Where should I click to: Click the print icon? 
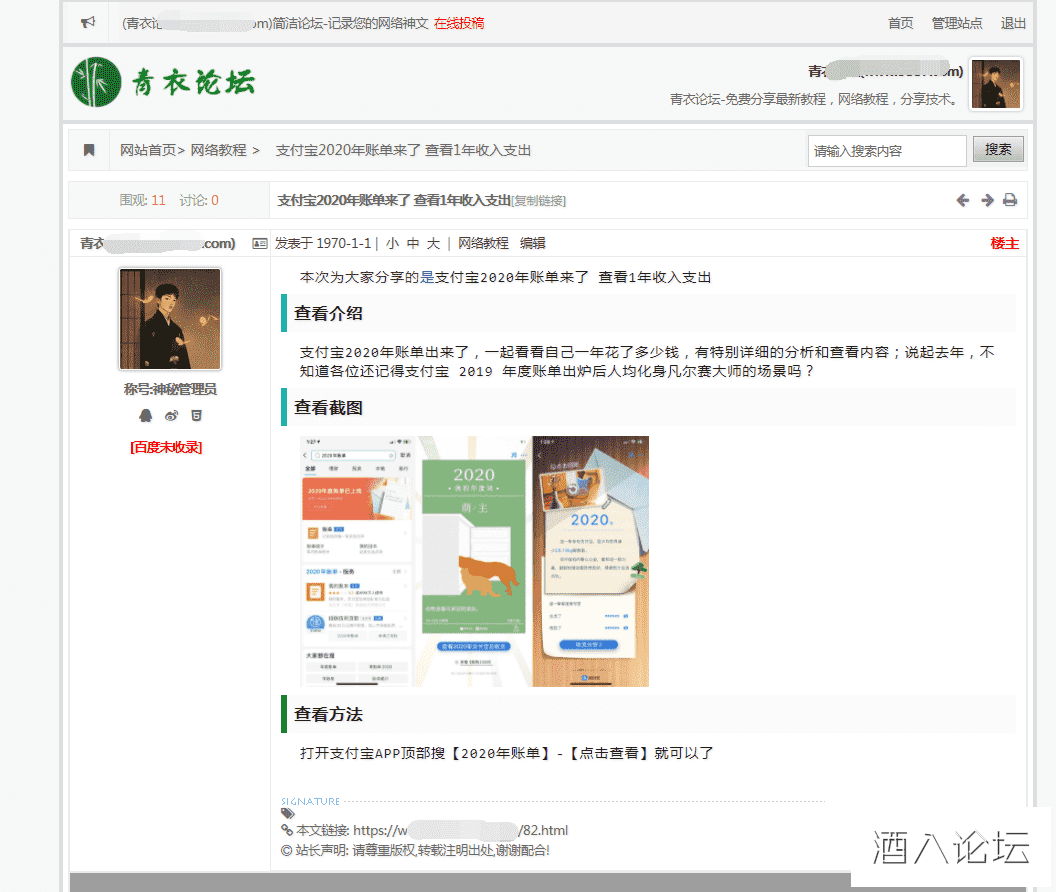(1010, 200)
